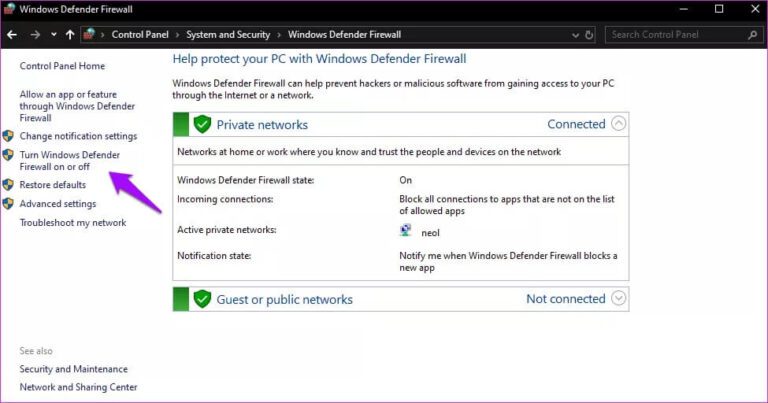Refresh the Control Panel page
This screenshot has width=768, height=403.
(589, 34)
